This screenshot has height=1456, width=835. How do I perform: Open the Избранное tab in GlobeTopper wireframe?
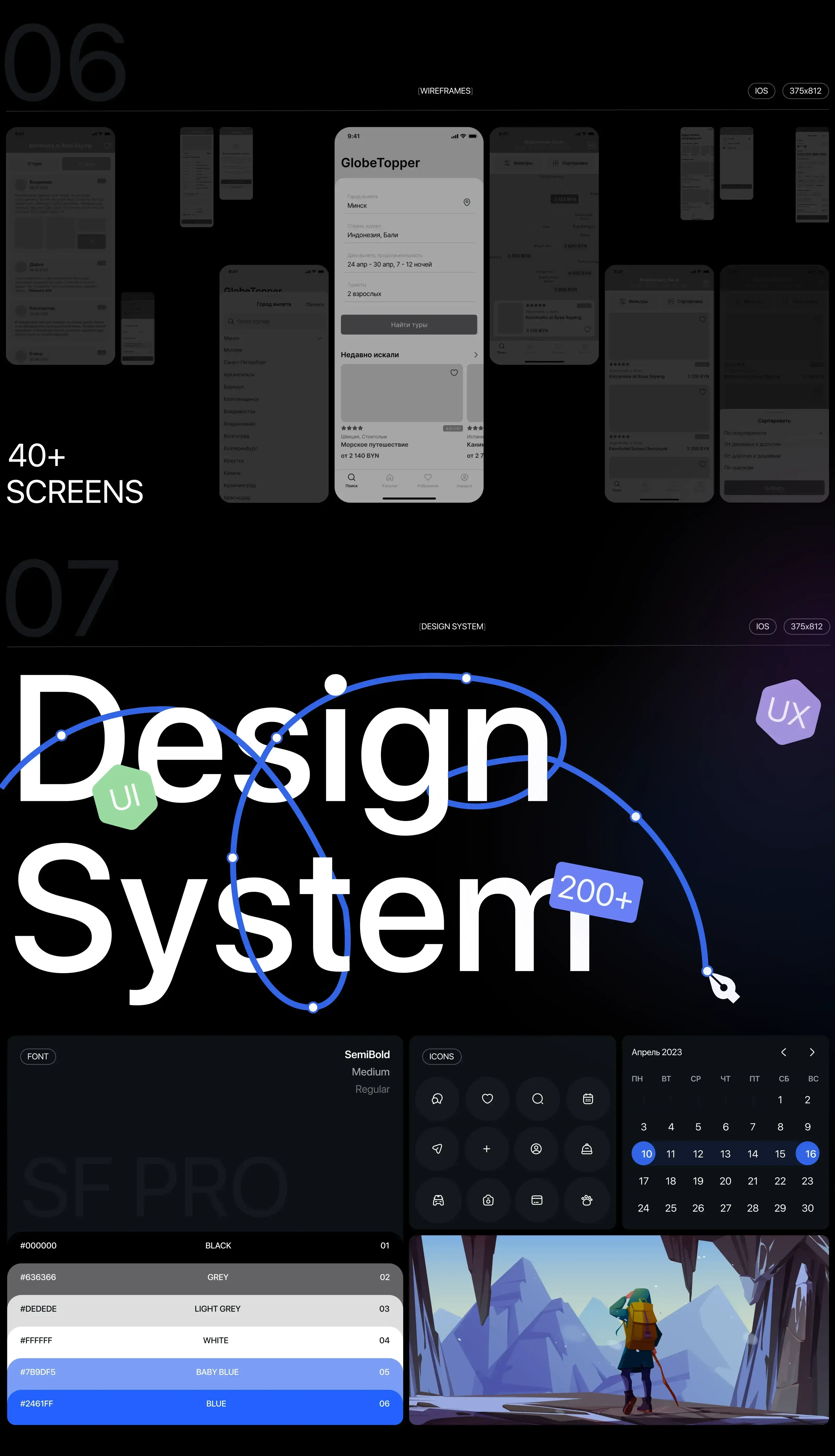point(428,480)
